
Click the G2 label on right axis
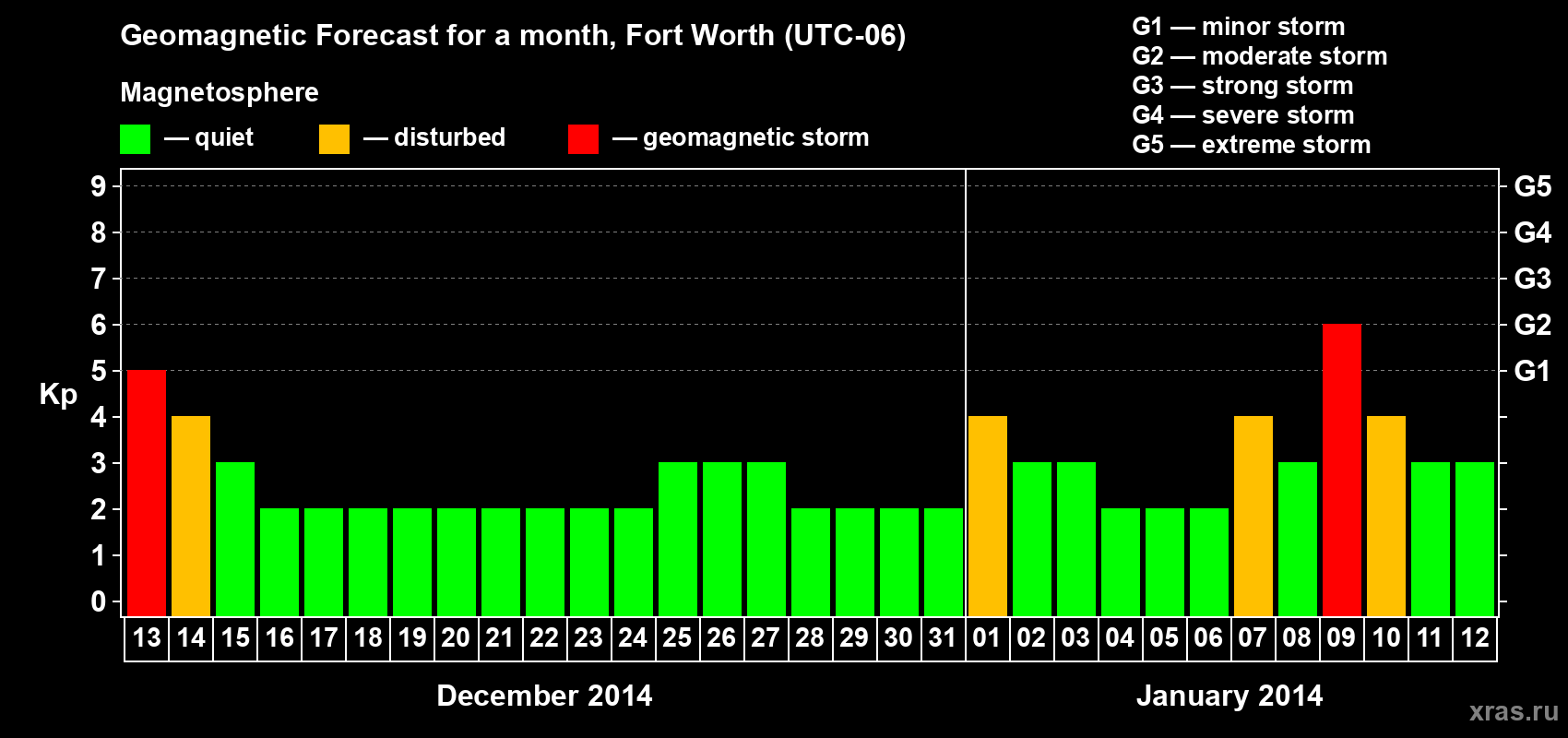(1533, 325)
